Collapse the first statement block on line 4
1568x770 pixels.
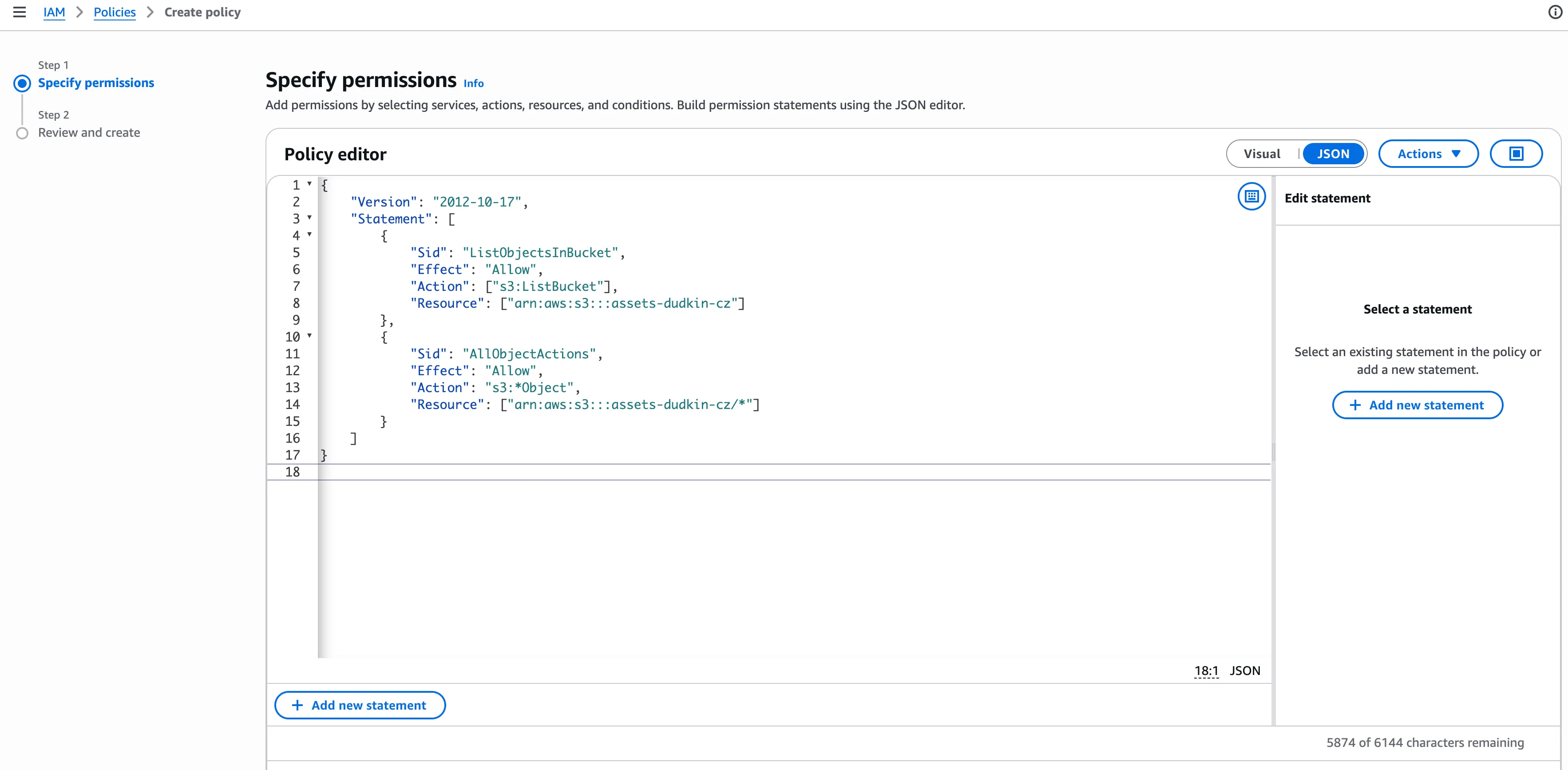[x=309, y=235]
